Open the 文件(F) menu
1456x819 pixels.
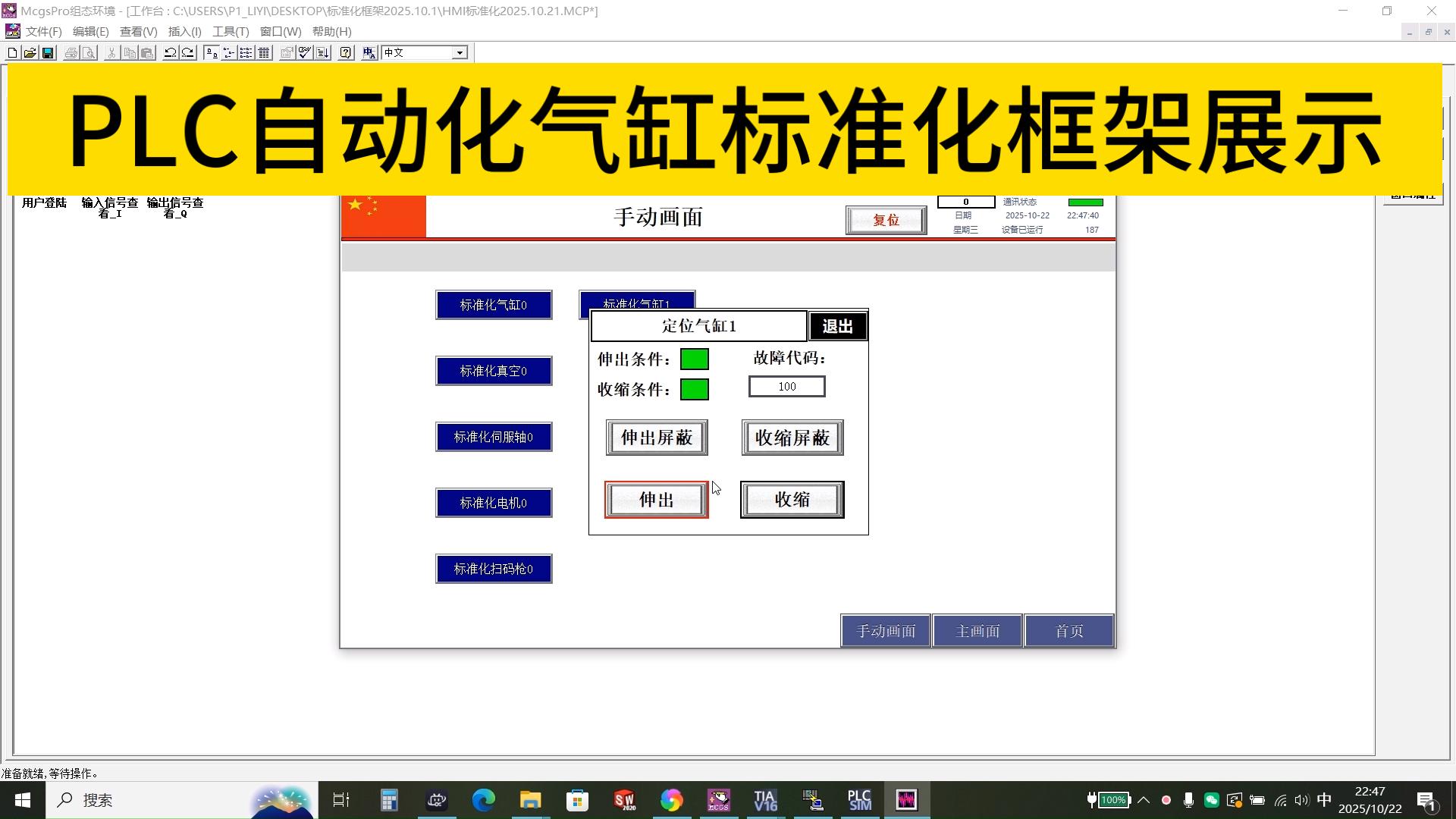point(42,31)
